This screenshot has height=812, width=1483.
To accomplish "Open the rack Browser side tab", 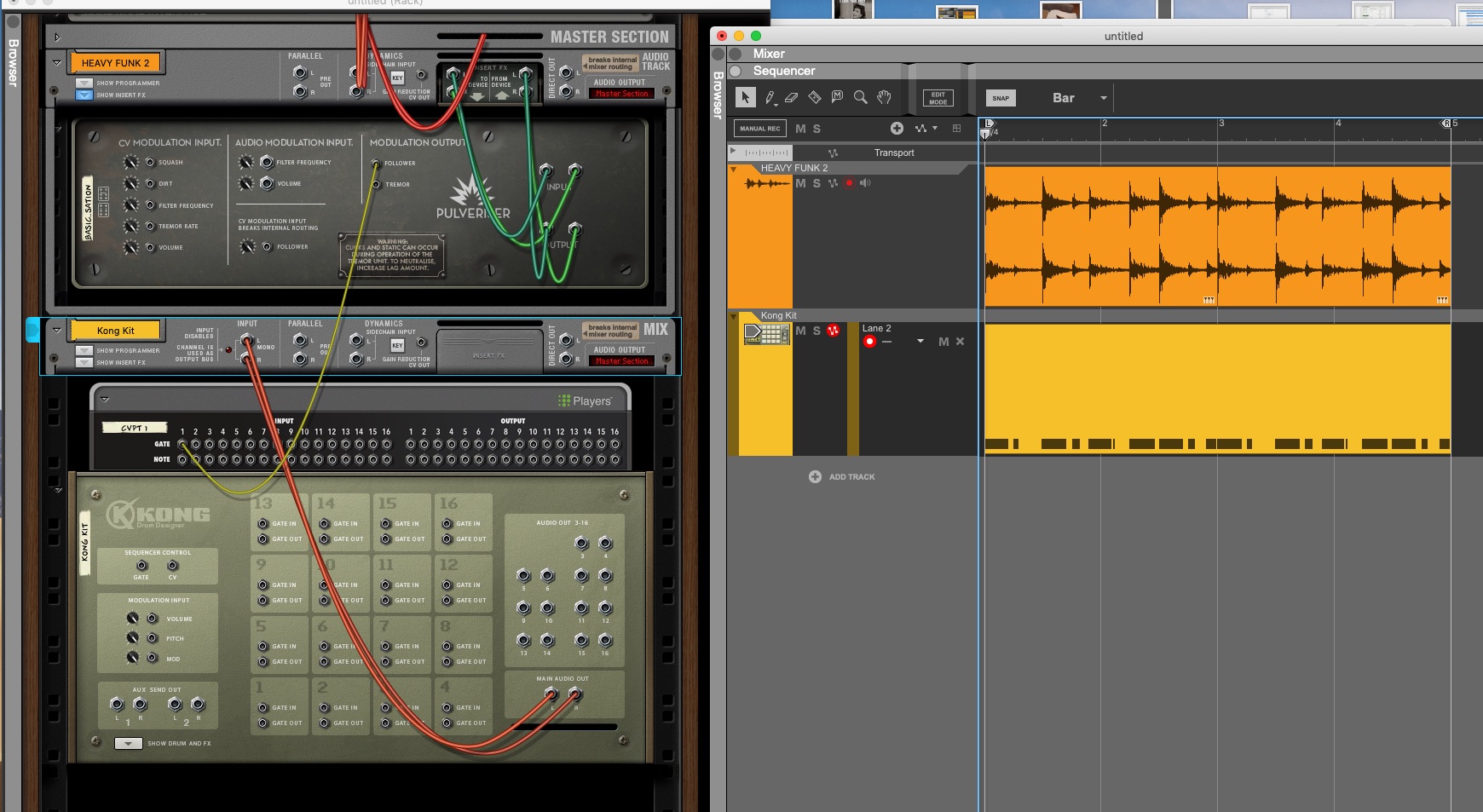I will point(13,62).
